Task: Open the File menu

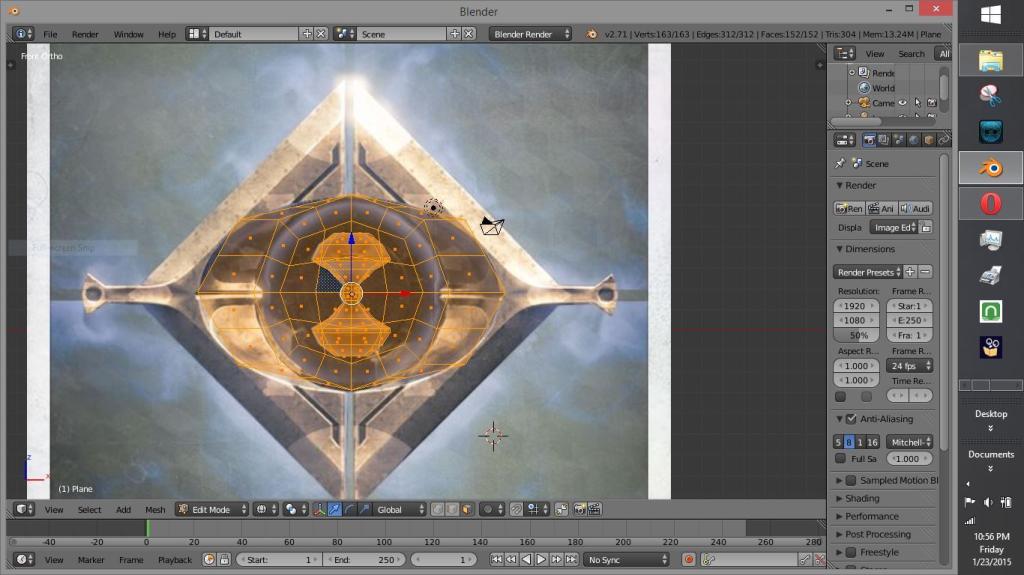Action: (x=50, y=34)
